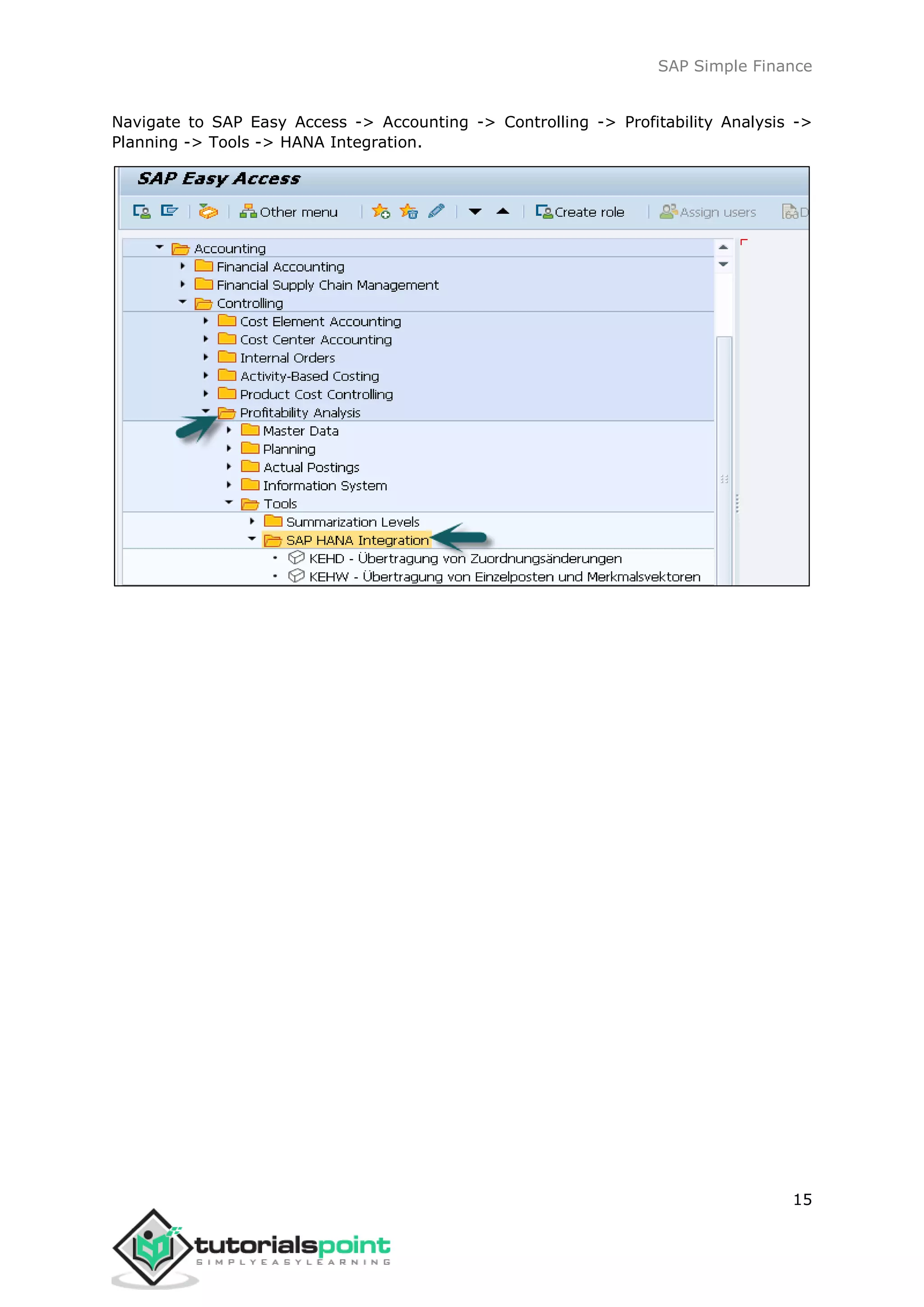Select the Controlling folder label

[250, 303]
